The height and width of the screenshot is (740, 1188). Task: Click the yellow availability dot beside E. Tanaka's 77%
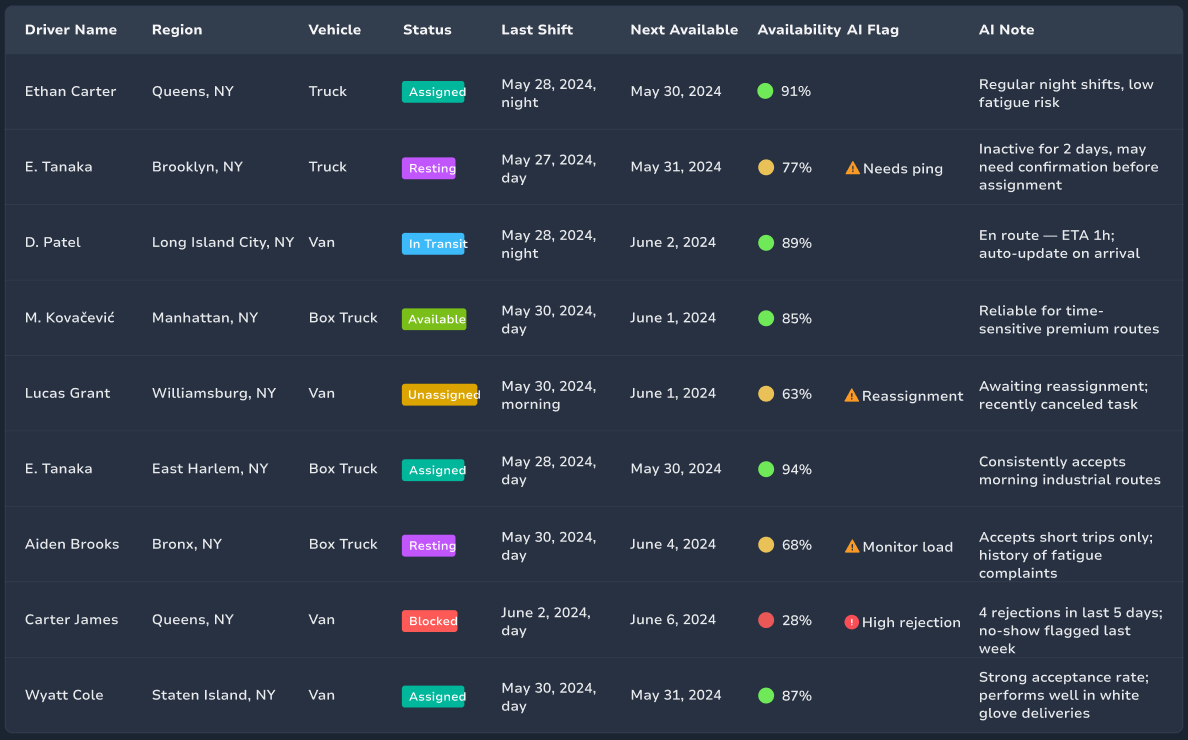(765, 167)
